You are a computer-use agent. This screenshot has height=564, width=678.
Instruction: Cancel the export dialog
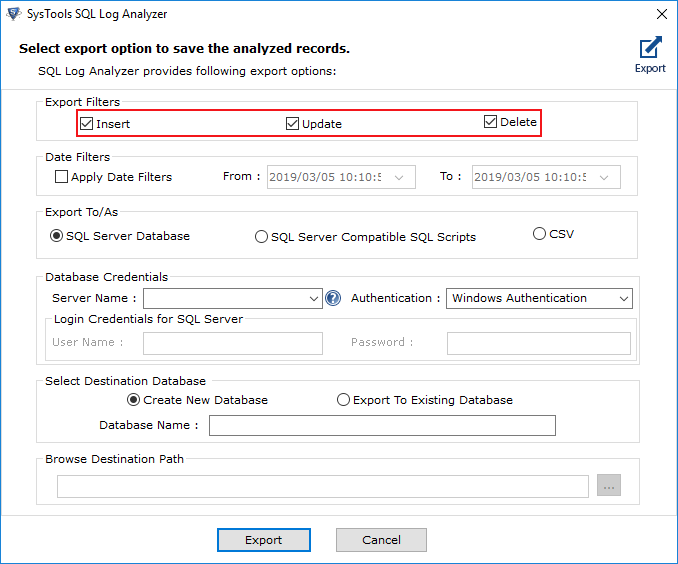point(381,540)
